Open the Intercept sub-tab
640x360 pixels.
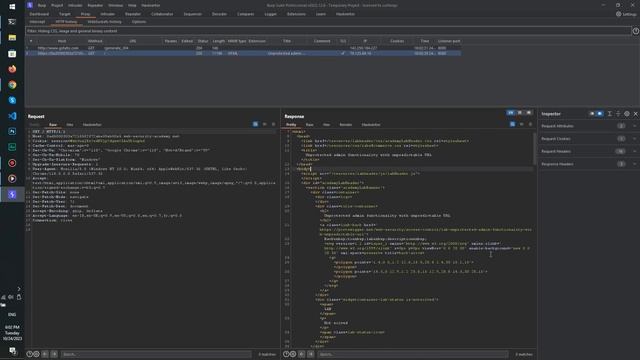tap(37, 22)
